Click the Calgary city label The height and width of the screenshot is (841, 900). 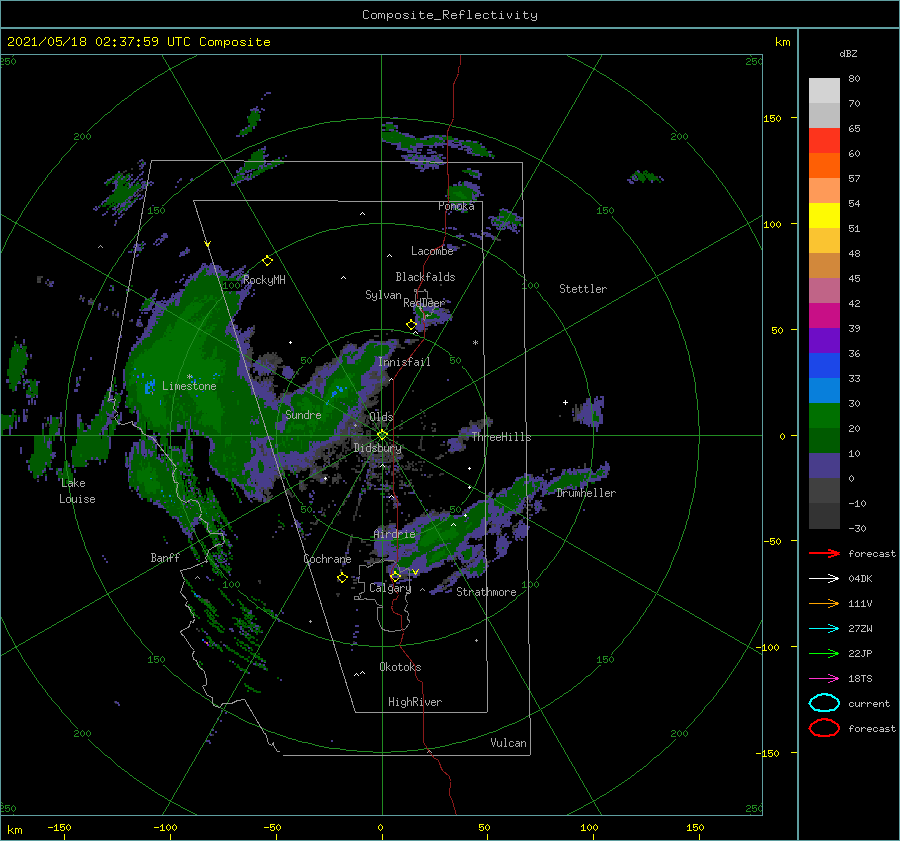point(390,588)
